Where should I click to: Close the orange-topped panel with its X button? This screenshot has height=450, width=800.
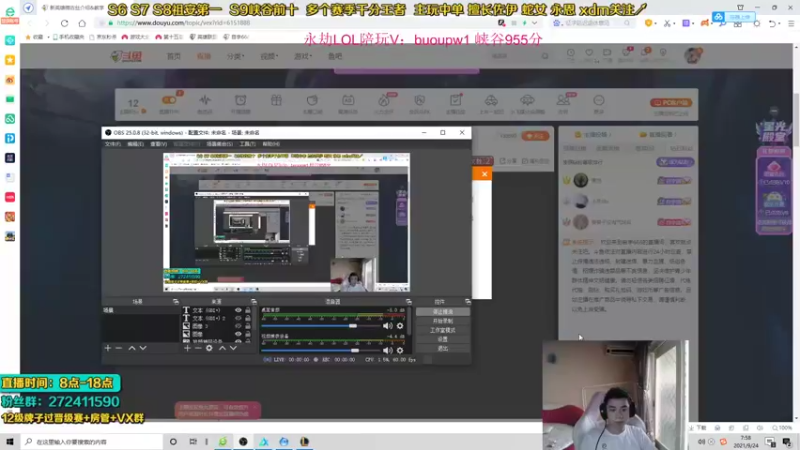pyautogui.click(x=484, y=174)
